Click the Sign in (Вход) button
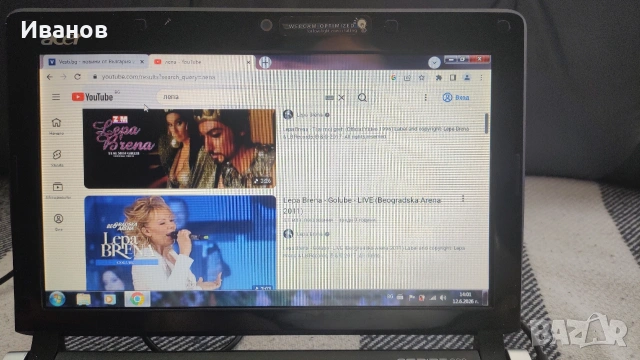Screen dimensions: 640x360 (456, 97)
